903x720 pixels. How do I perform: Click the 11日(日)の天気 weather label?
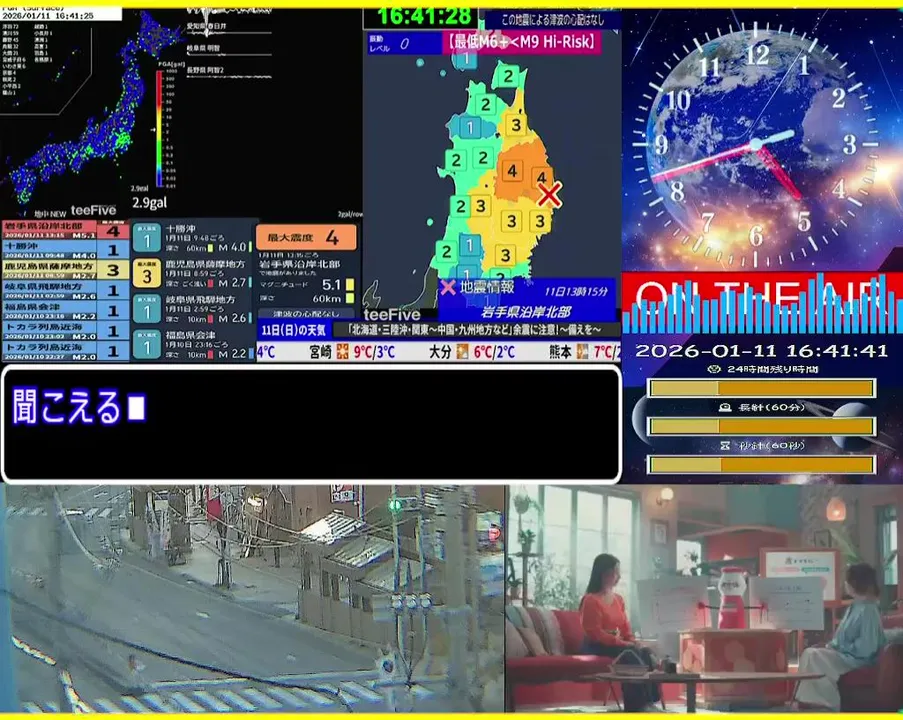(294, 330)
